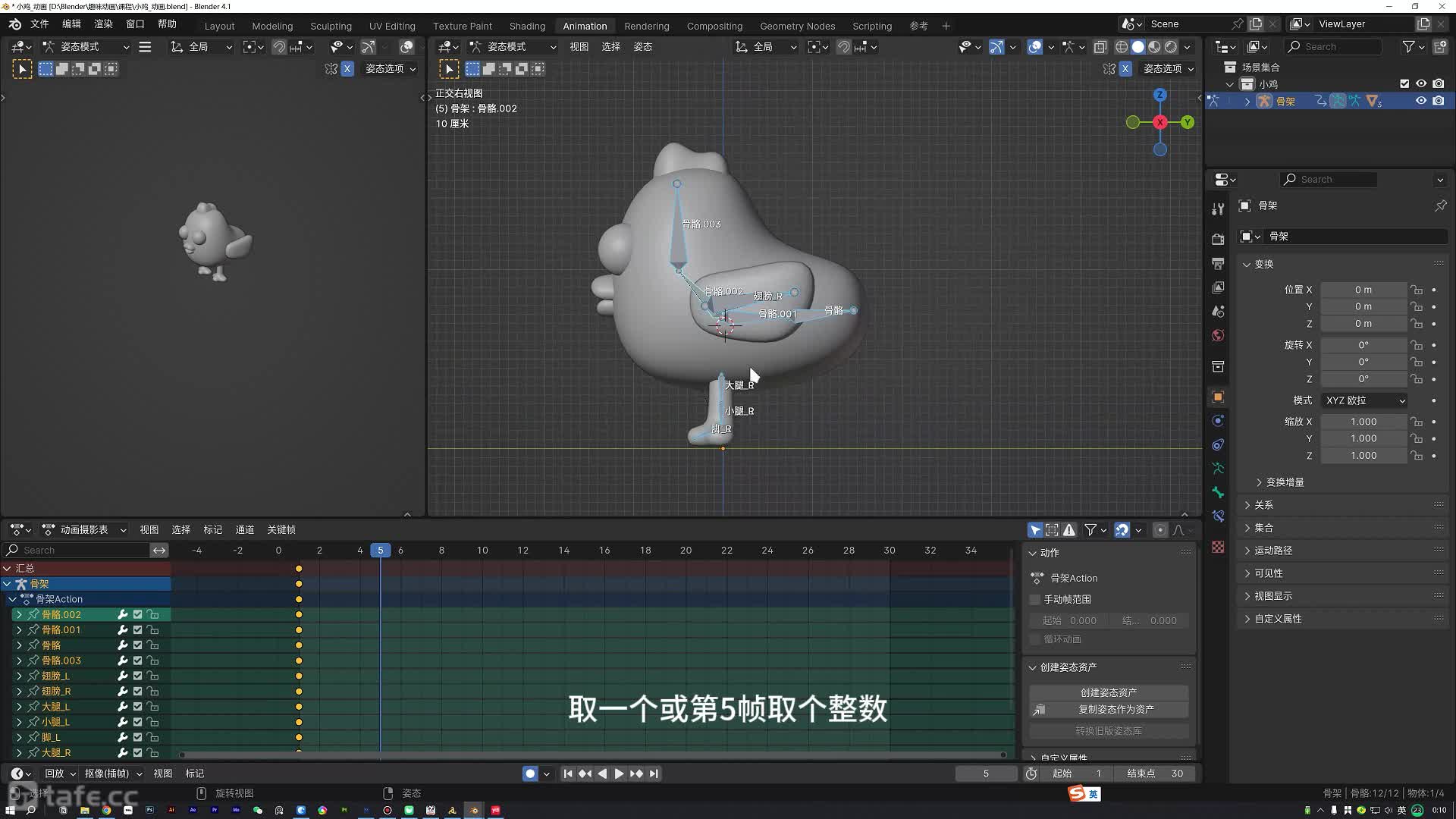Expand the 翅膀_L channel
This screenshot has height=819, width=1456.
click(19, 676)
